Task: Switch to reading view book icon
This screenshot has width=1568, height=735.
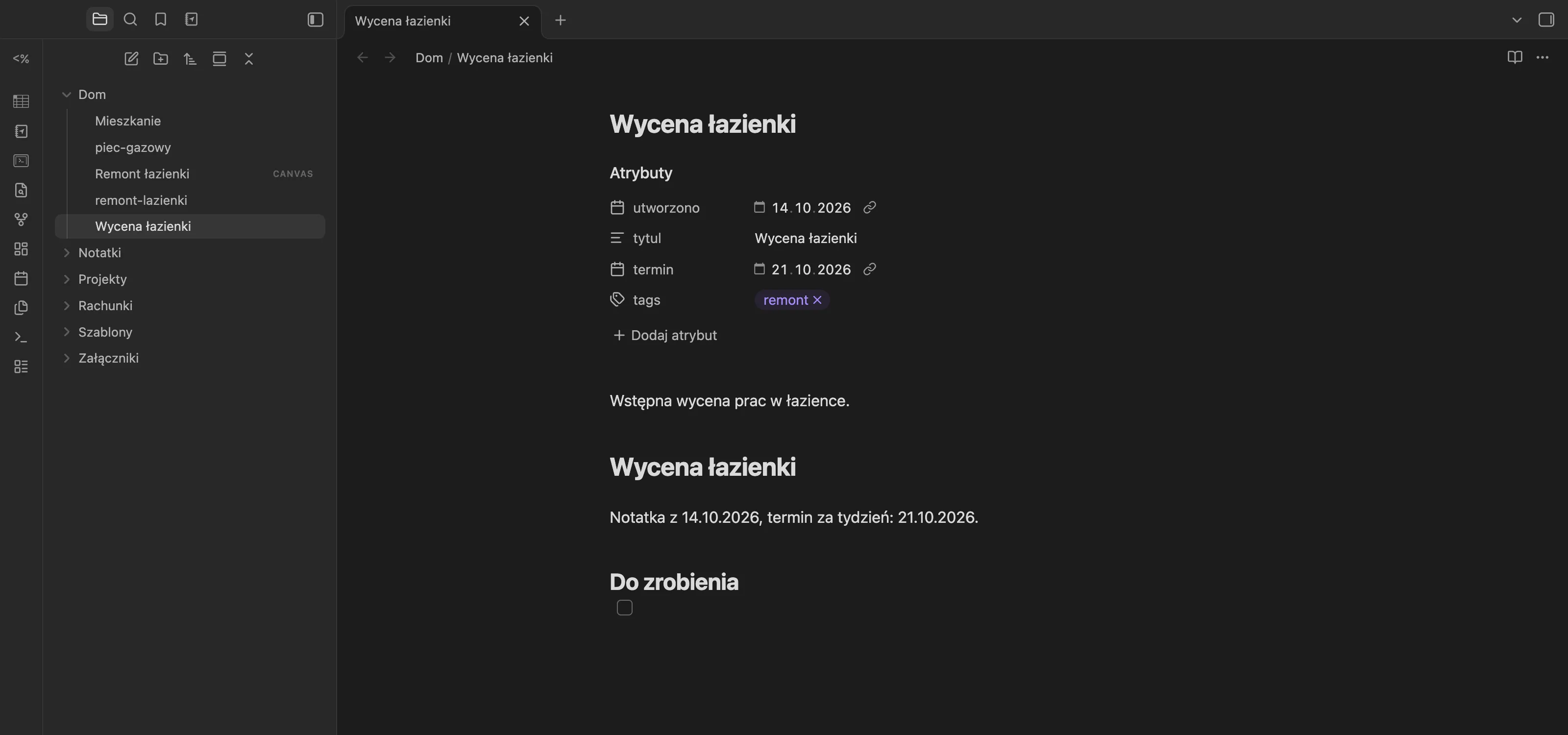Action: [1515, 57]
